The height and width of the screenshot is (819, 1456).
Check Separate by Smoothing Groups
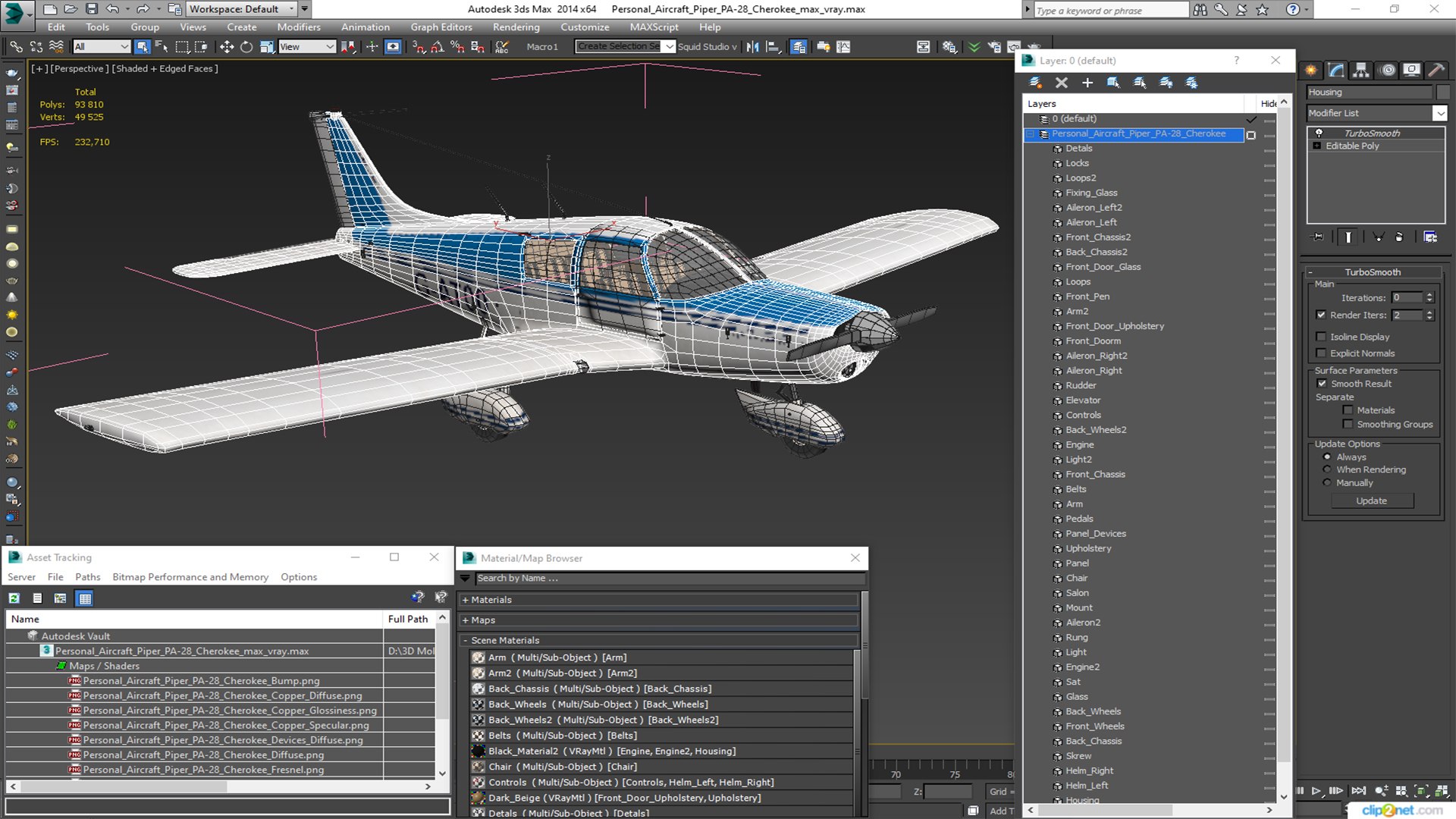click(x=1348, y=425)
